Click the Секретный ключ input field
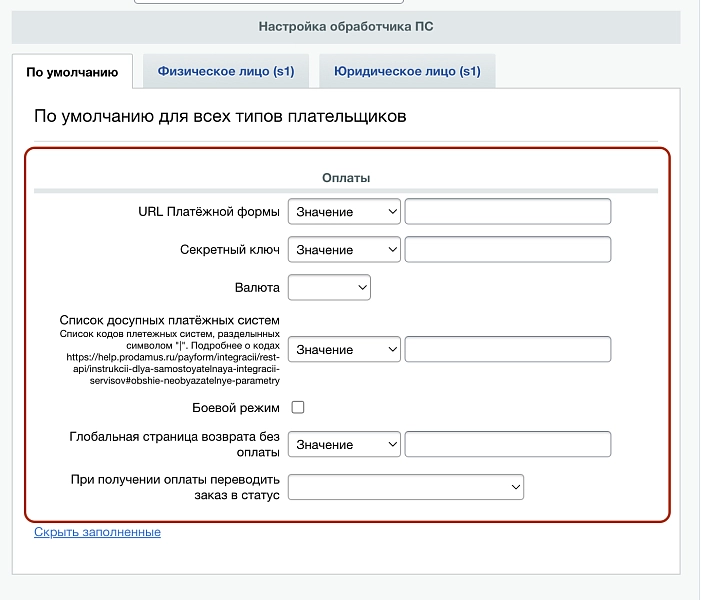Screen dimensions: 701x600 (508, 249)
